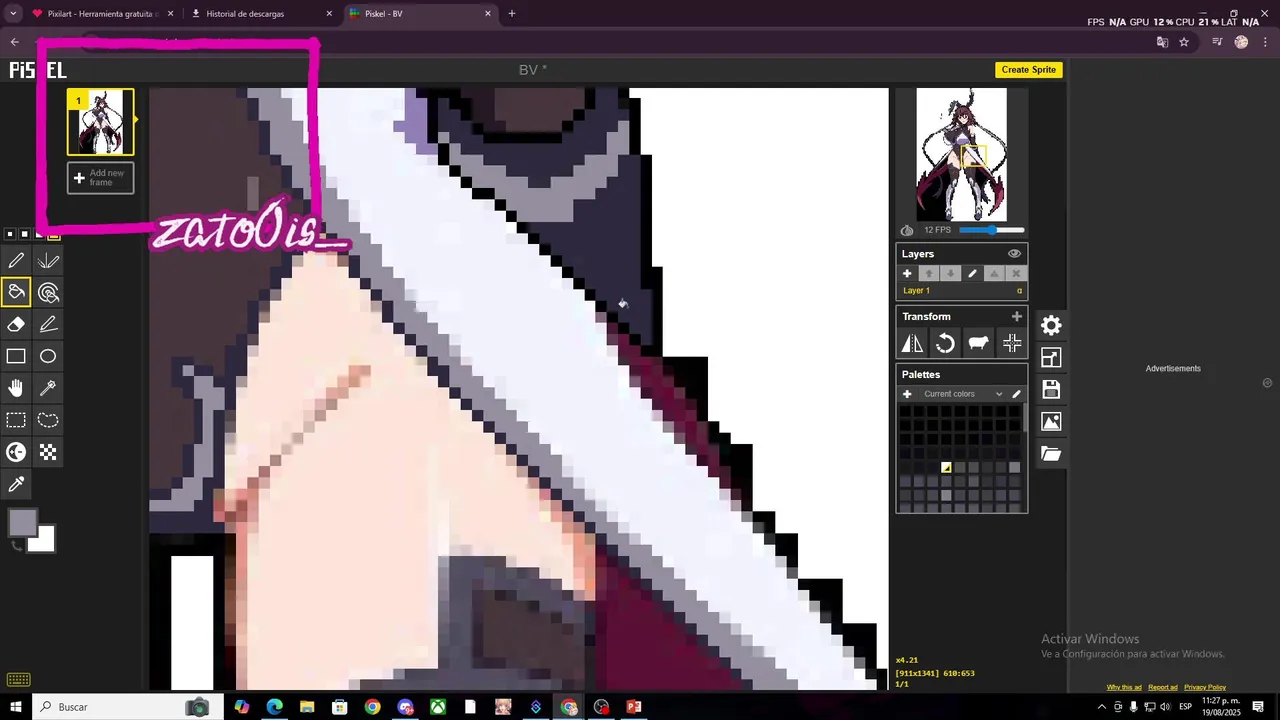Open Piskel Preferences gear icon

1051,326
